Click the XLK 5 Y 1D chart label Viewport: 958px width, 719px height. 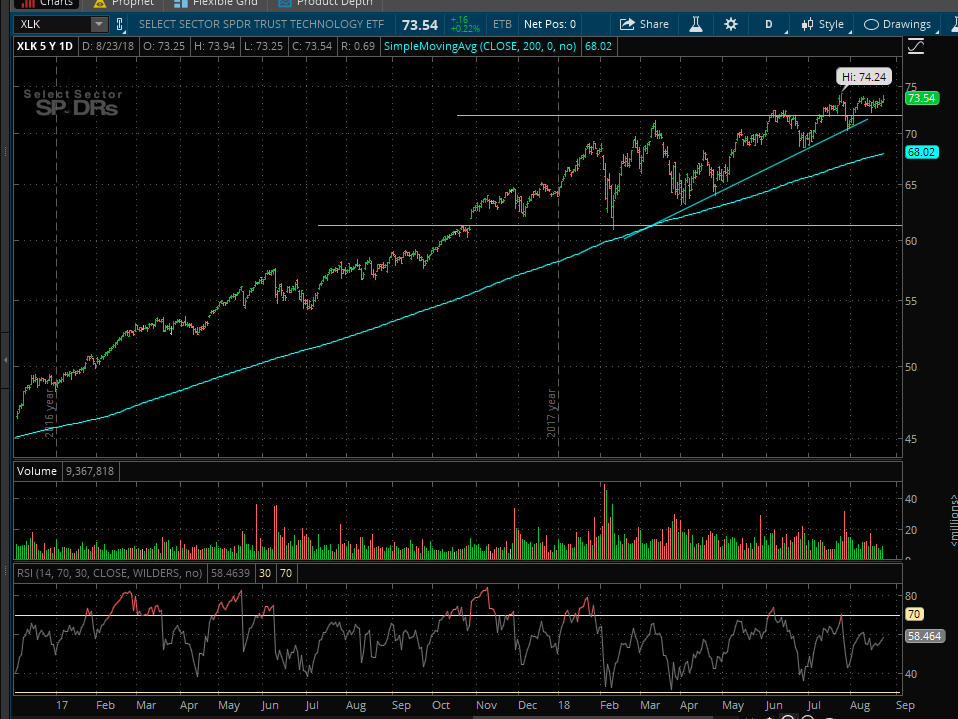45,46
